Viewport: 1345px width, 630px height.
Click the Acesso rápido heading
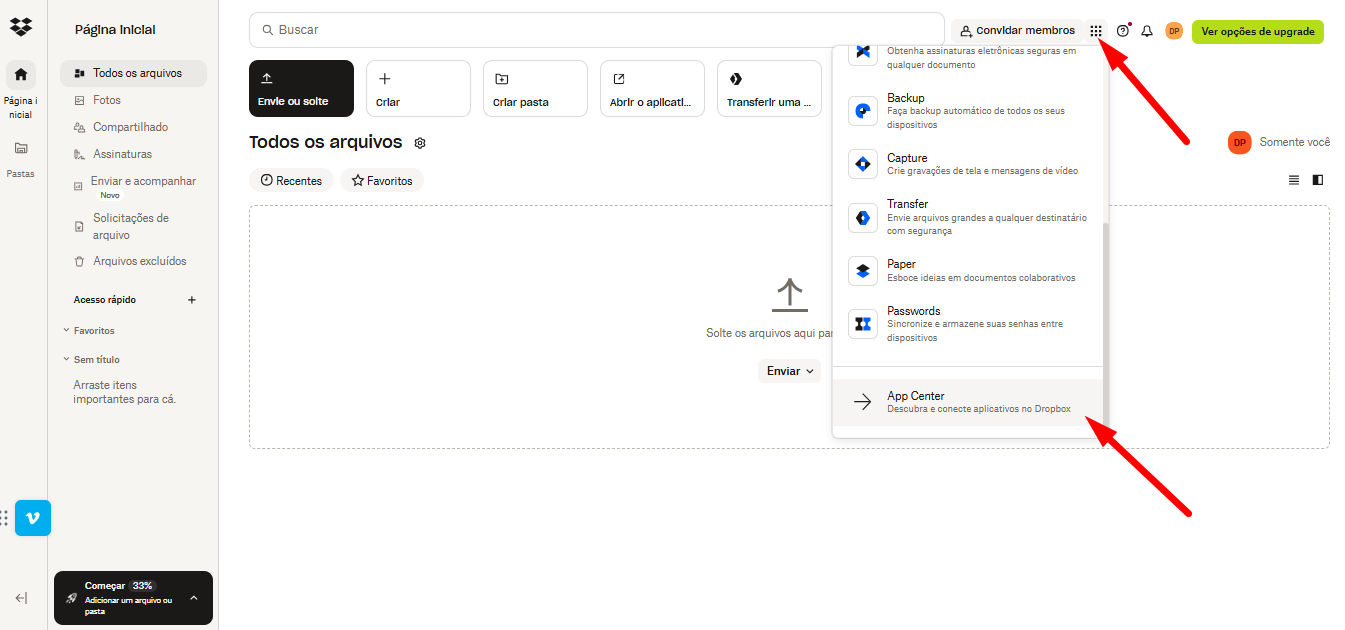coord(104,300)
